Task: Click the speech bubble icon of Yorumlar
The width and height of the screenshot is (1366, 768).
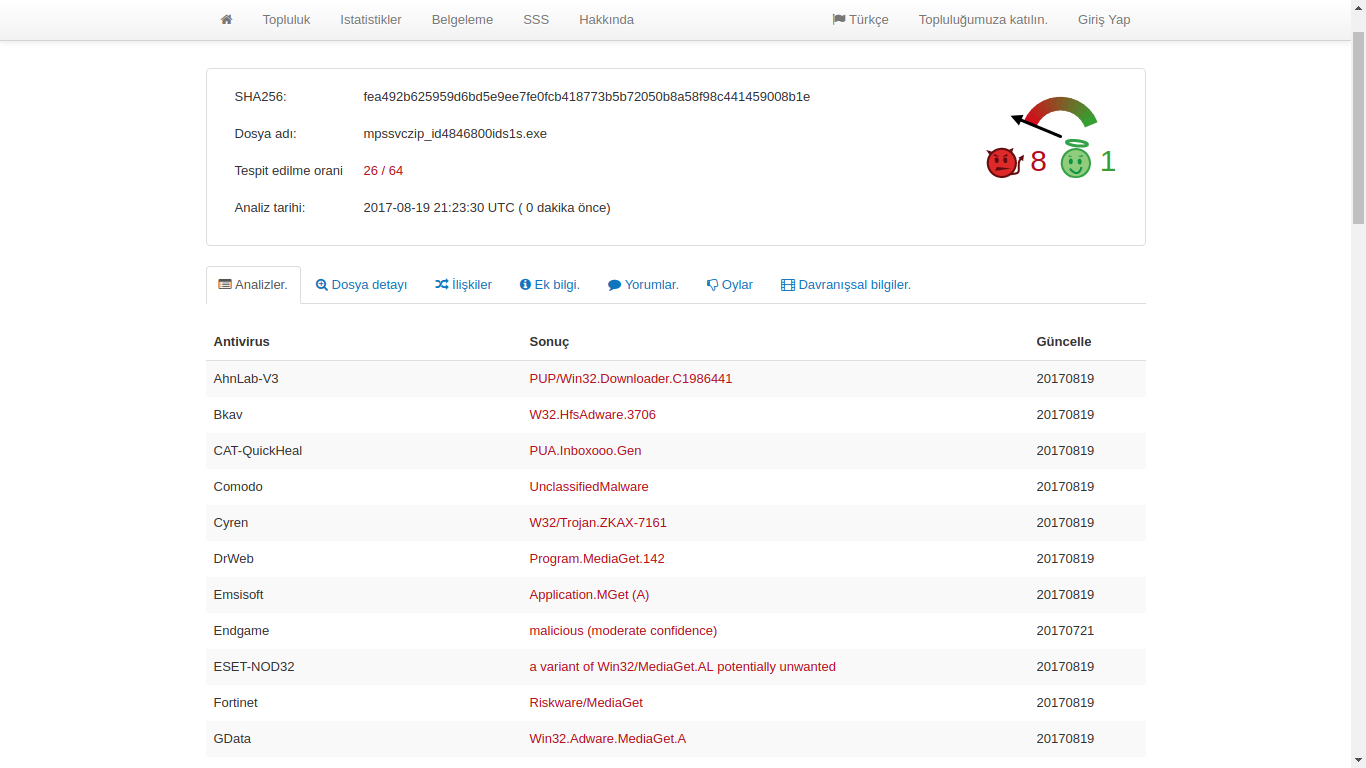Action: pyautogui.click(x=615, y=285)
